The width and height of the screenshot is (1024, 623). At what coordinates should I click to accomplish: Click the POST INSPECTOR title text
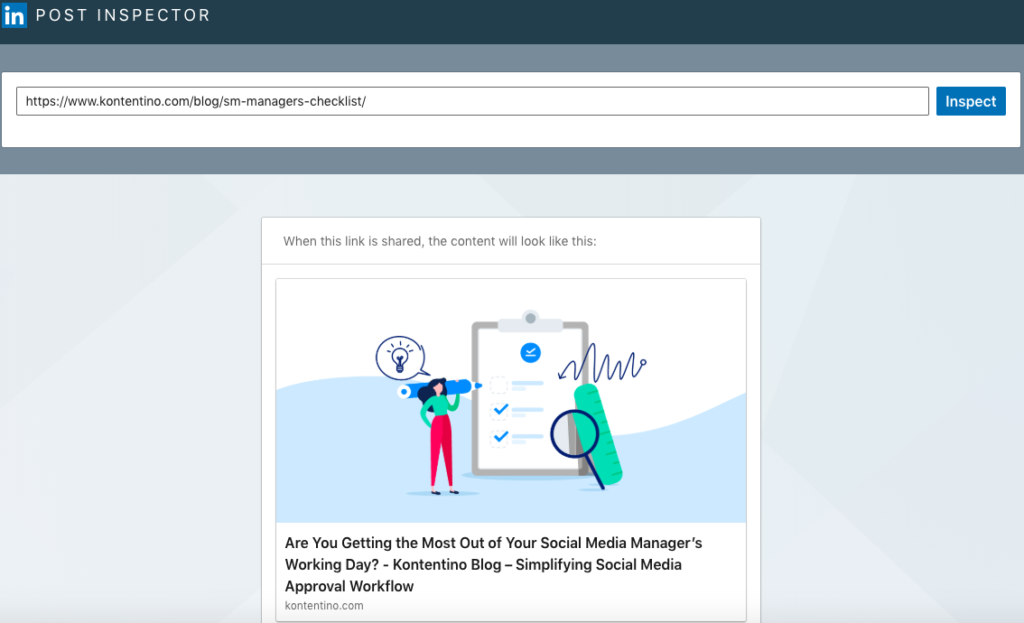click(x=123, y=15)
